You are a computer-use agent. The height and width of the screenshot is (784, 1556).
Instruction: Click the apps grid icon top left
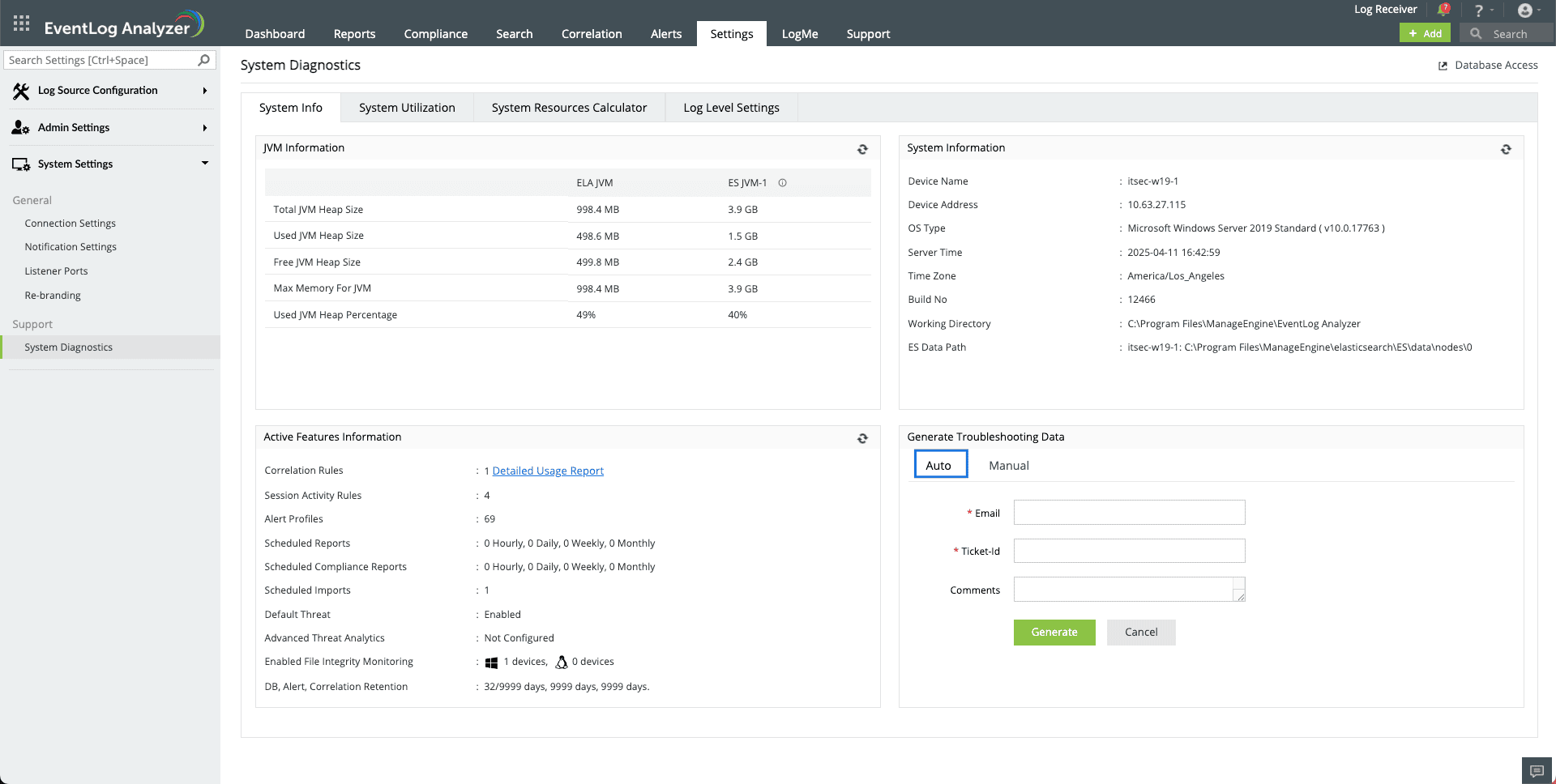click(x=21, y=23)
